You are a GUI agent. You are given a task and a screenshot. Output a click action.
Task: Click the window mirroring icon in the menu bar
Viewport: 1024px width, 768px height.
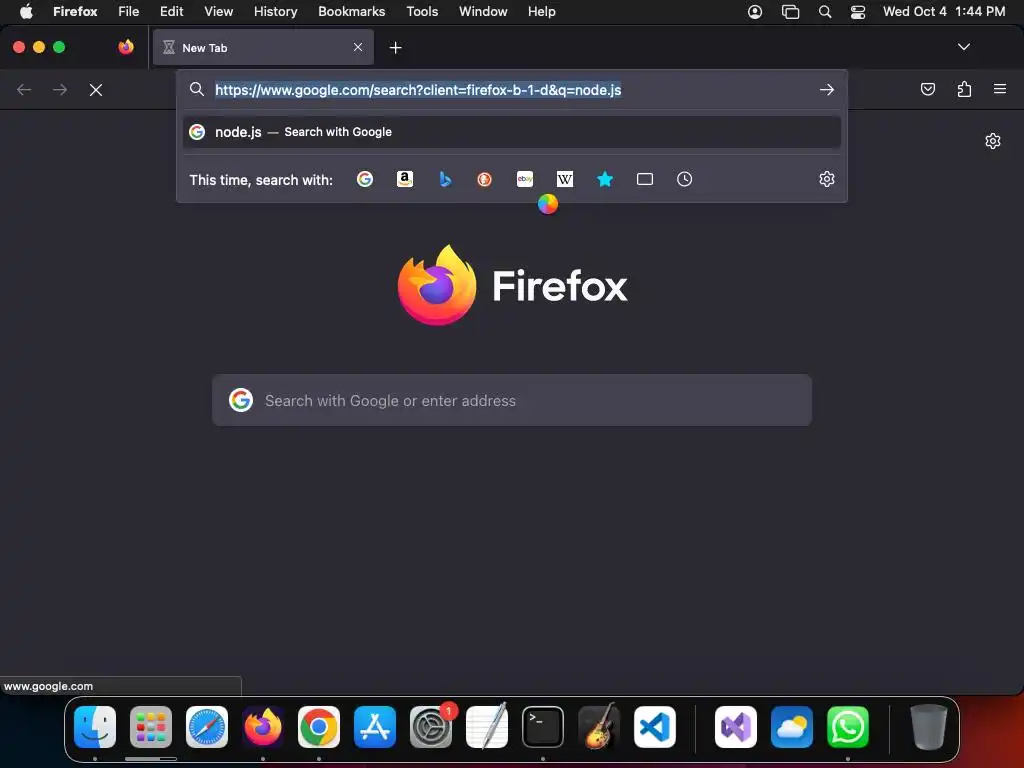pos(790,12)
